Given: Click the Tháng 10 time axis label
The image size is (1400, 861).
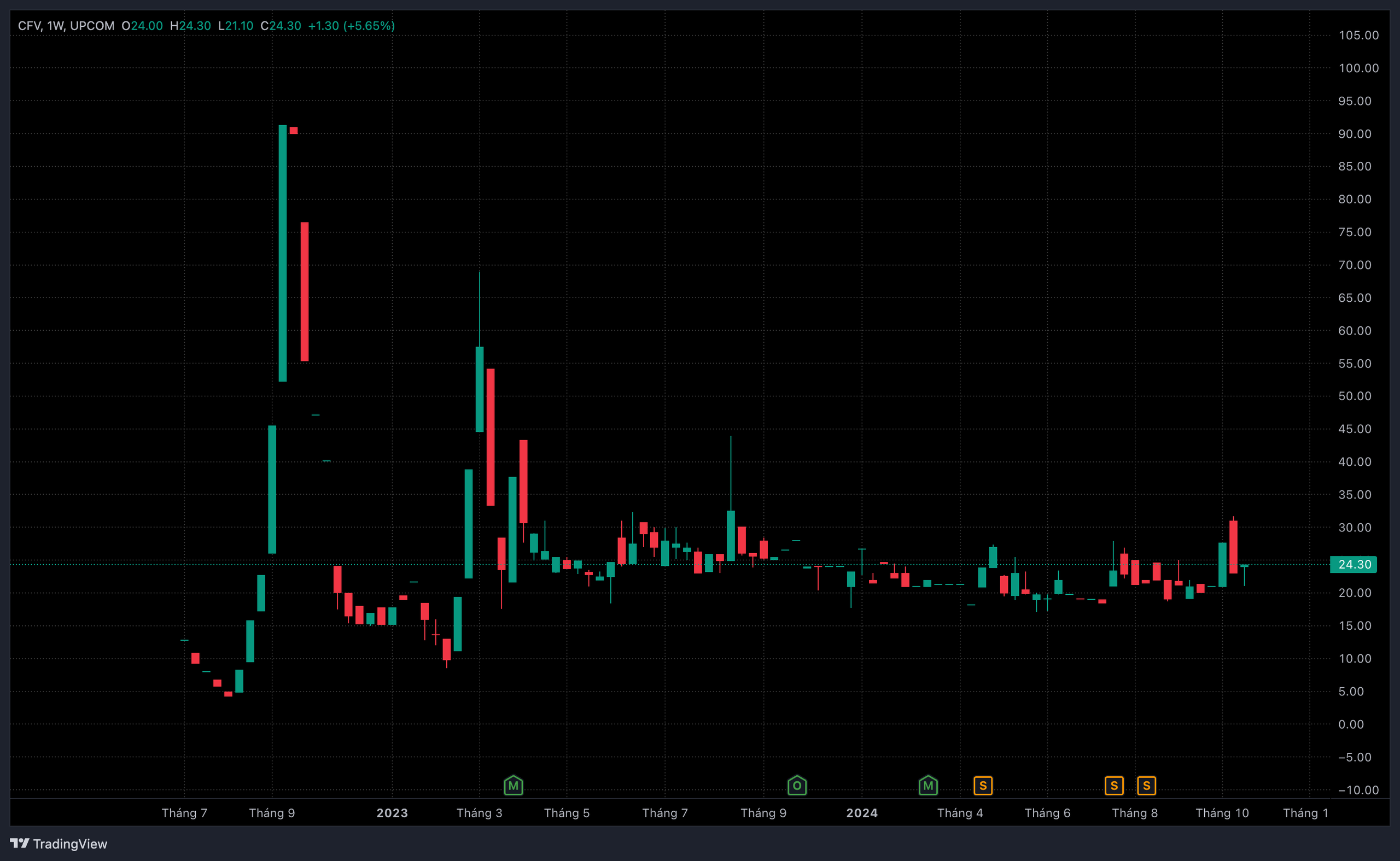Looking at the screenshot, I should click(1222, 812).
